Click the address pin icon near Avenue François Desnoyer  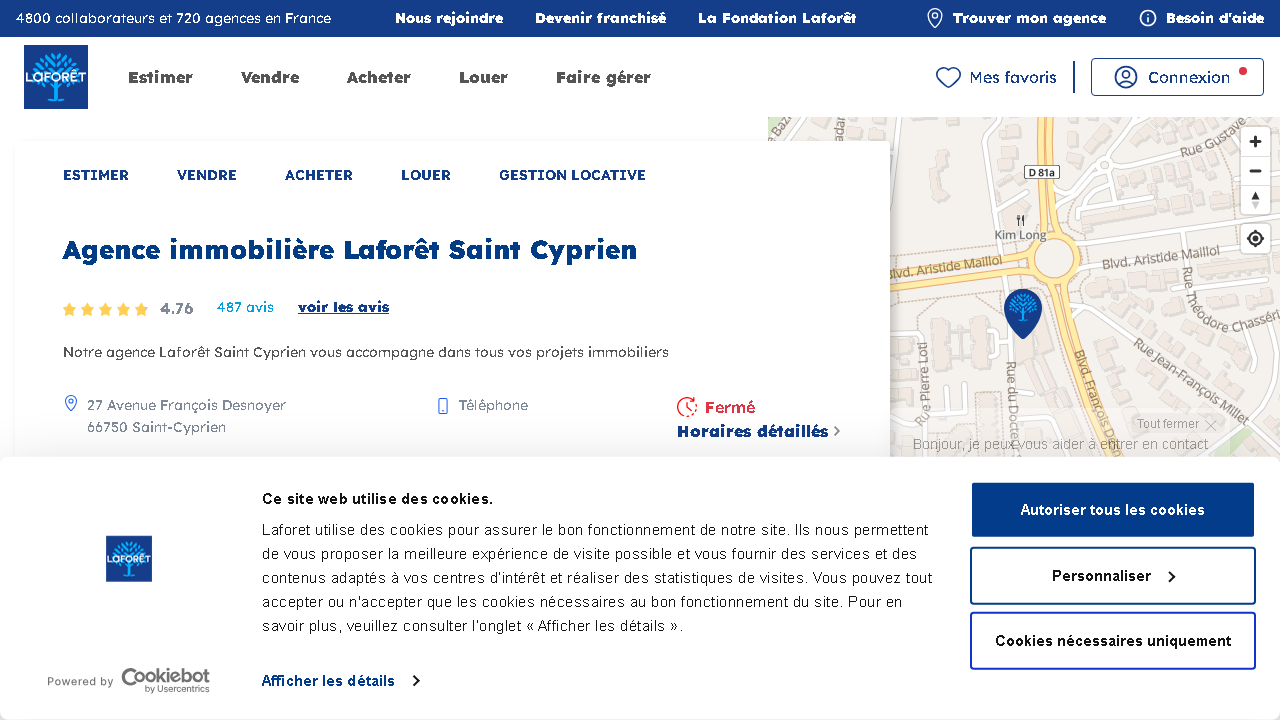[71, 403]
